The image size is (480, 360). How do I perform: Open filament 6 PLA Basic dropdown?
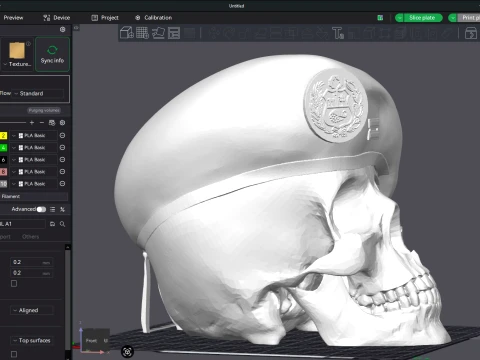[35, 160]
